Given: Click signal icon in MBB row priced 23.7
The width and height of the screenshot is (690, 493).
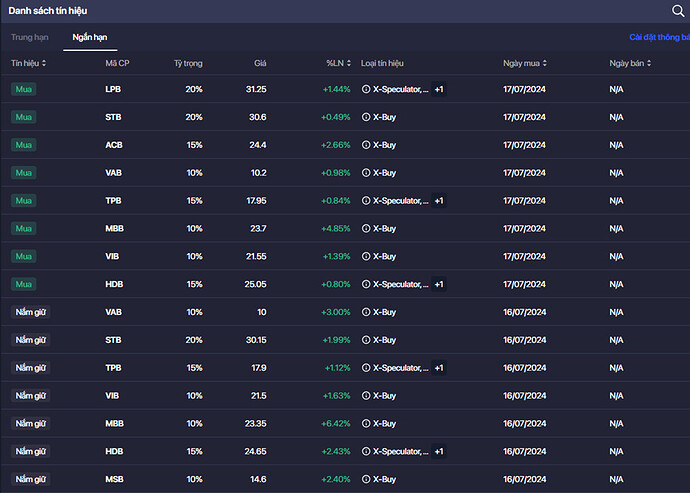Looking at the screenshot, I should pyautogui.click(x=366, y=228).
